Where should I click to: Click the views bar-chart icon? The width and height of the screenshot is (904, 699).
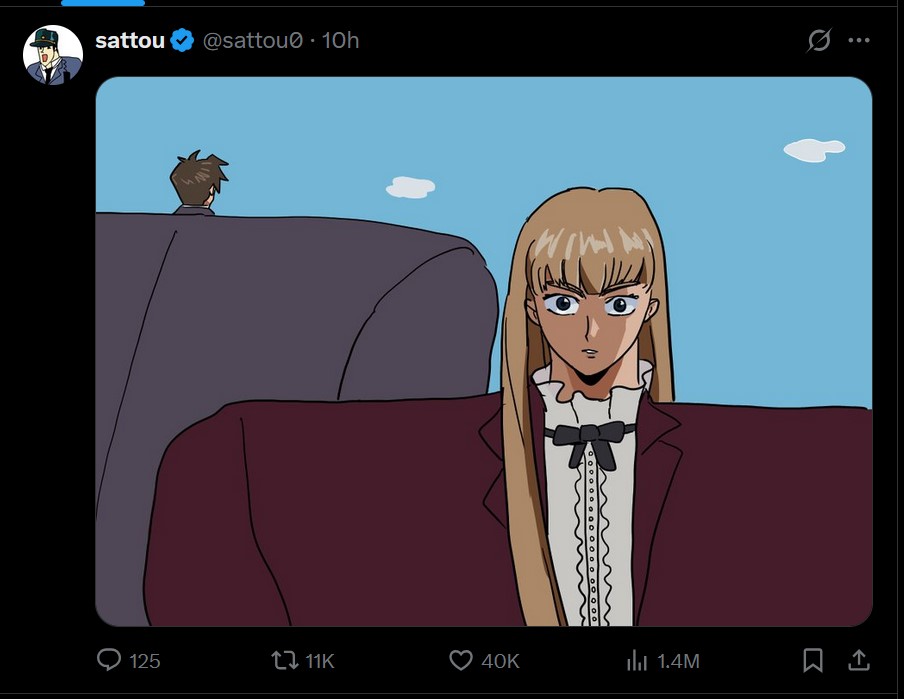[637, 660]
